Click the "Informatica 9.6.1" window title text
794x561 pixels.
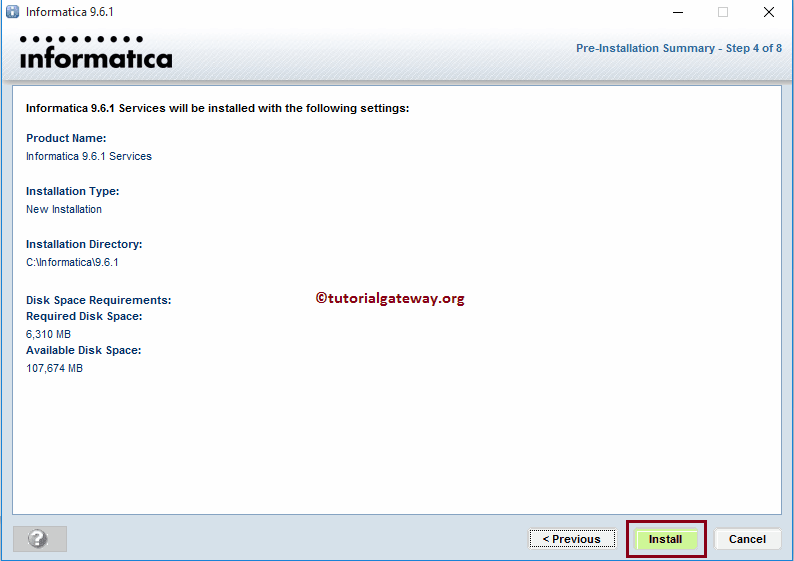[70, 12]
